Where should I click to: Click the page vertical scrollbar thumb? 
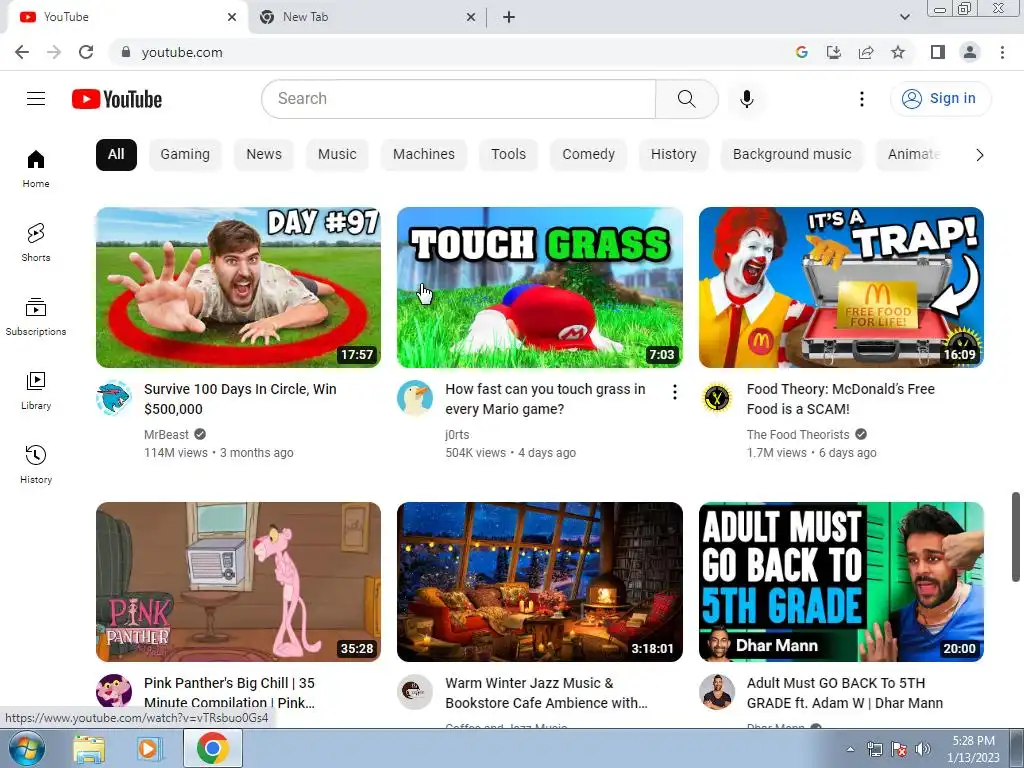(x=1016, y=537)
